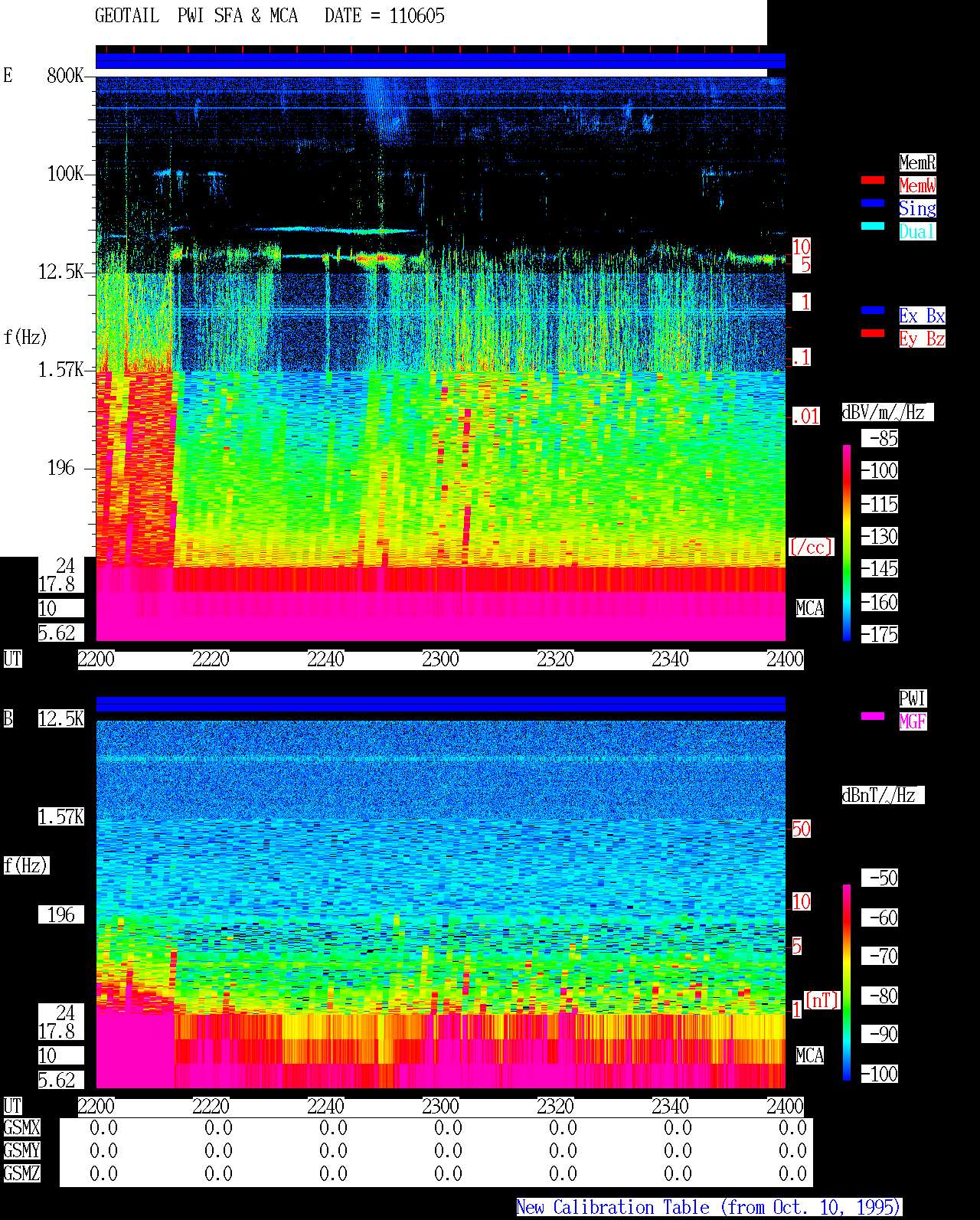Click the 2220 UT tick below B spectrogram
Image resolution: width=980 pixels, height=1220 pixels.
(x=211, y=1107)
